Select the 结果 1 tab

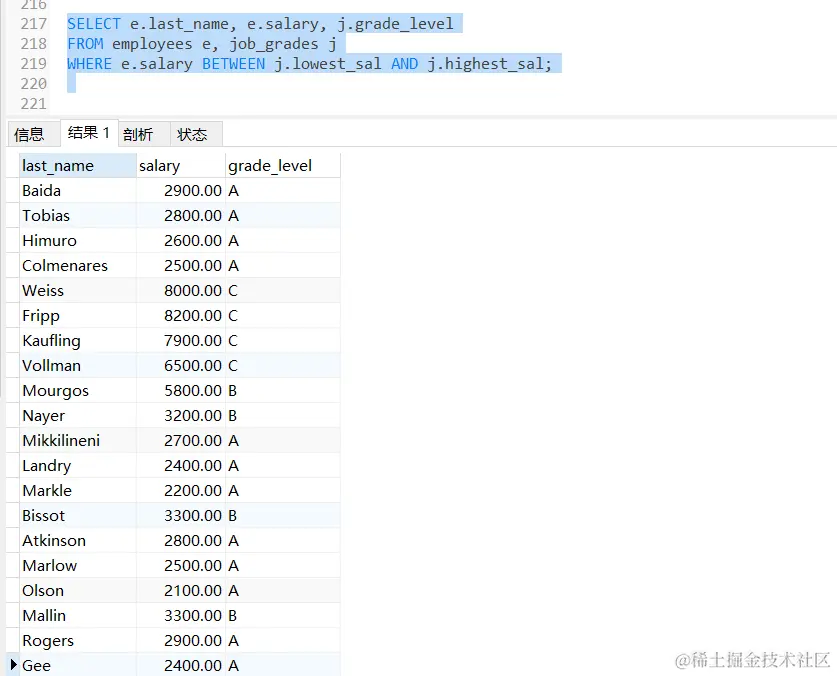pyautogui.click(x=89, y=132)
